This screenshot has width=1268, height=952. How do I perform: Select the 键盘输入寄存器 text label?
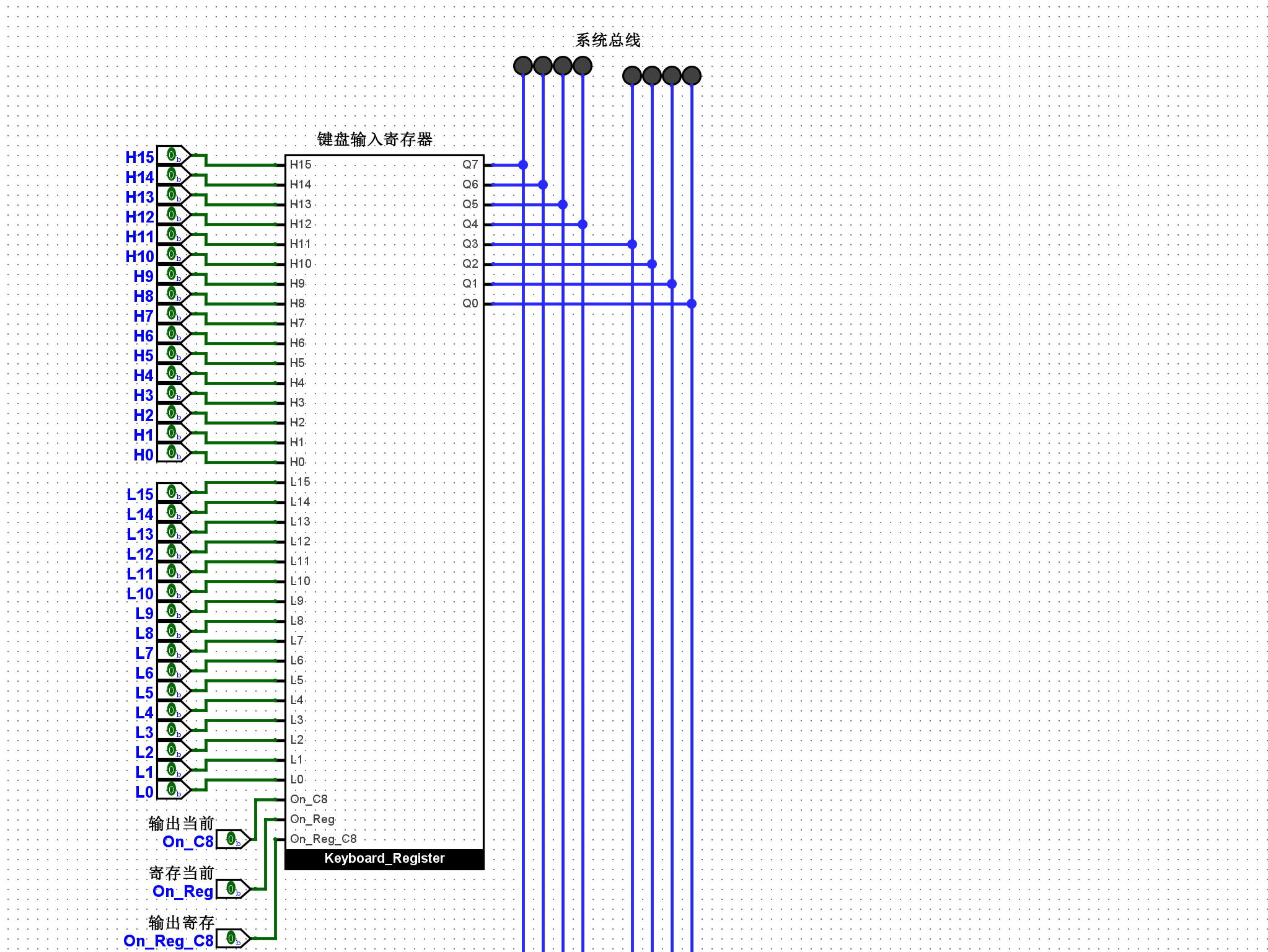374,139
